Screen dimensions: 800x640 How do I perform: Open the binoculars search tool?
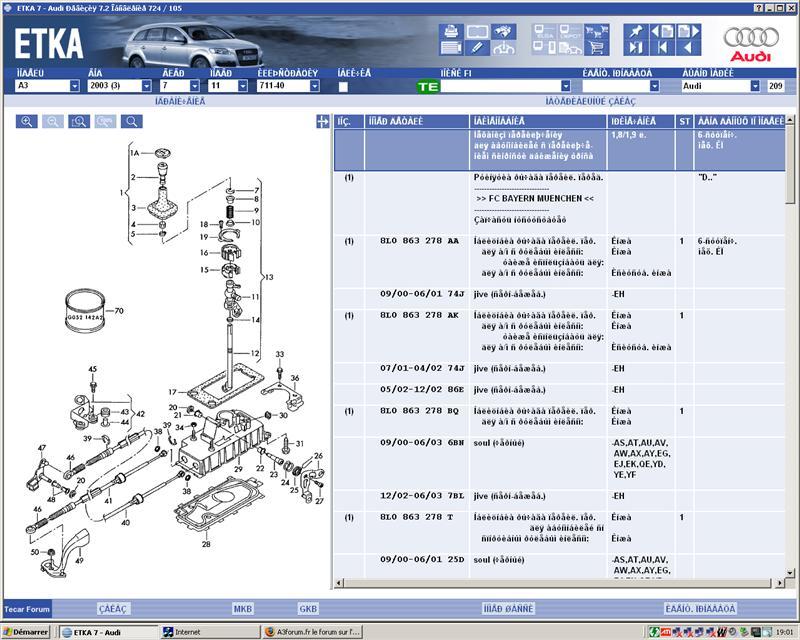point(504,32)
